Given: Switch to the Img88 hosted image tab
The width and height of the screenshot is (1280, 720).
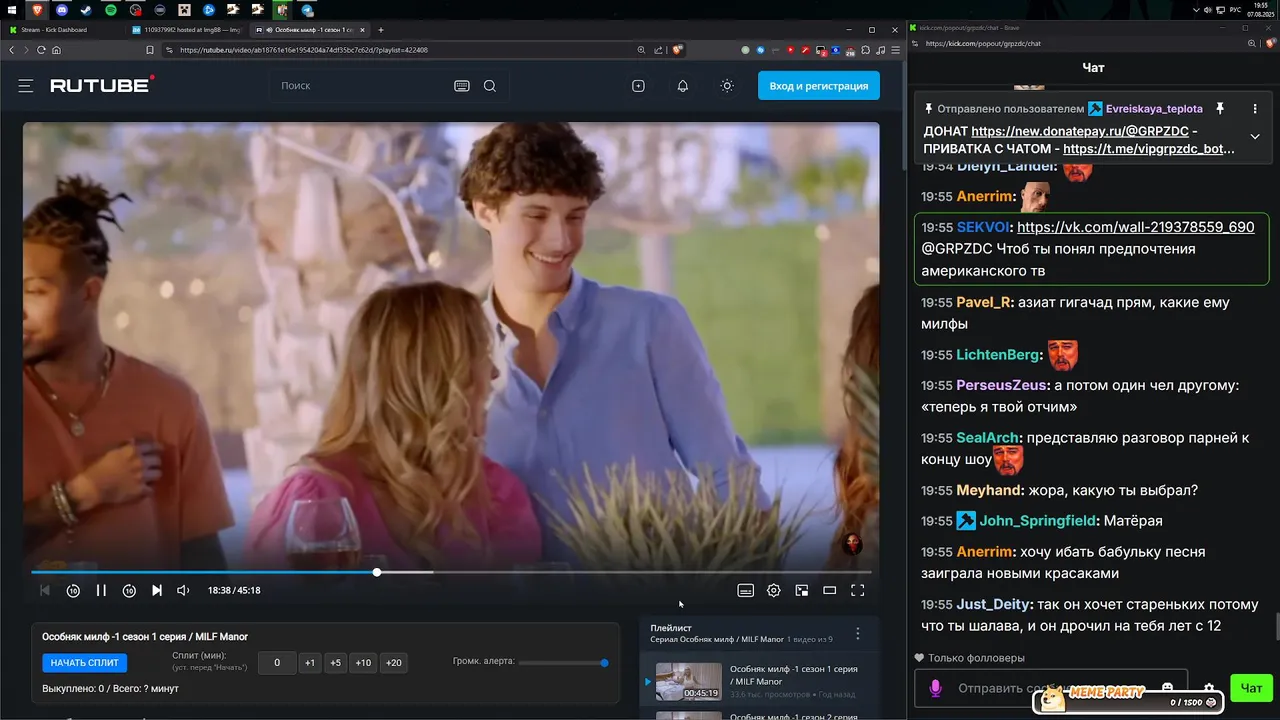Looking at the screenshot, I should (x=186, y=30).
